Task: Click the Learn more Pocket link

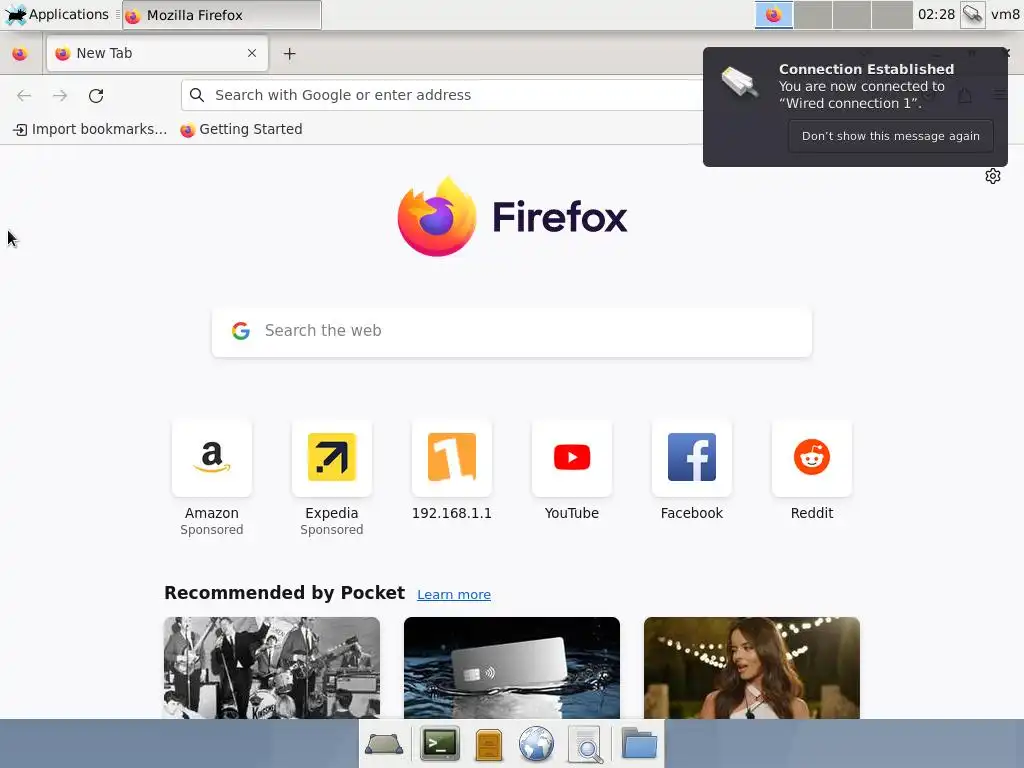Action: tap(454, 594)
